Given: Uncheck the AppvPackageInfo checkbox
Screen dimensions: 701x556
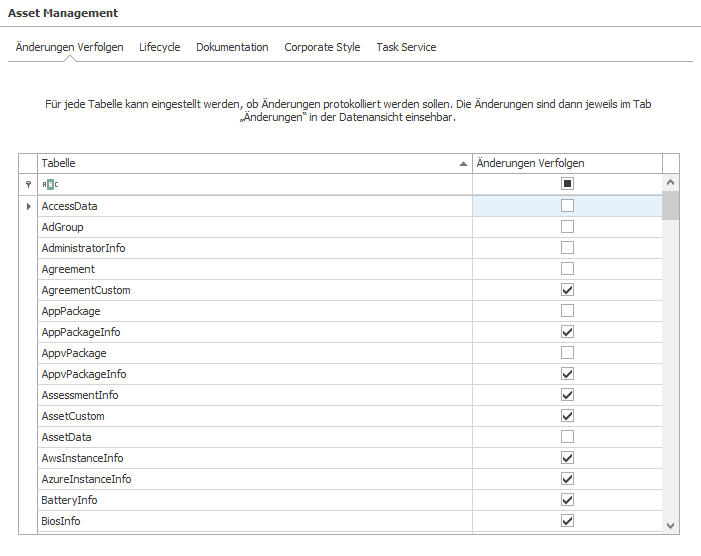Looking at the screenshot, I should pyautogui.click(x=567, y=374).
